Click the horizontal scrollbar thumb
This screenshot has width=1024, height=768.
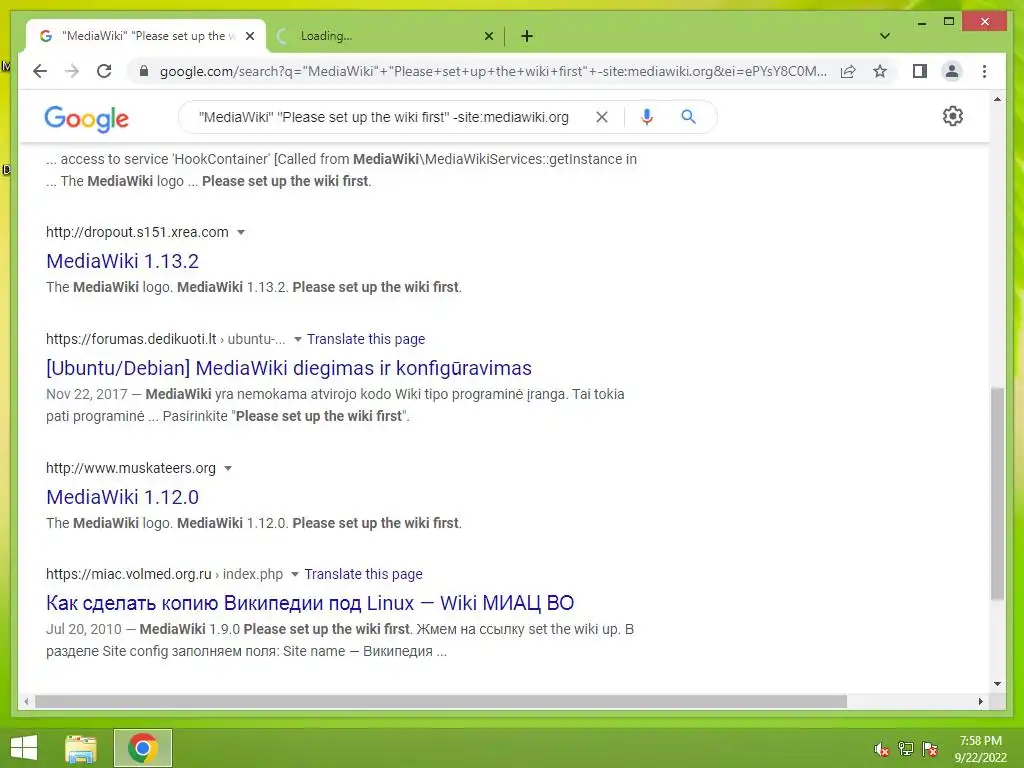click(441, 701)
